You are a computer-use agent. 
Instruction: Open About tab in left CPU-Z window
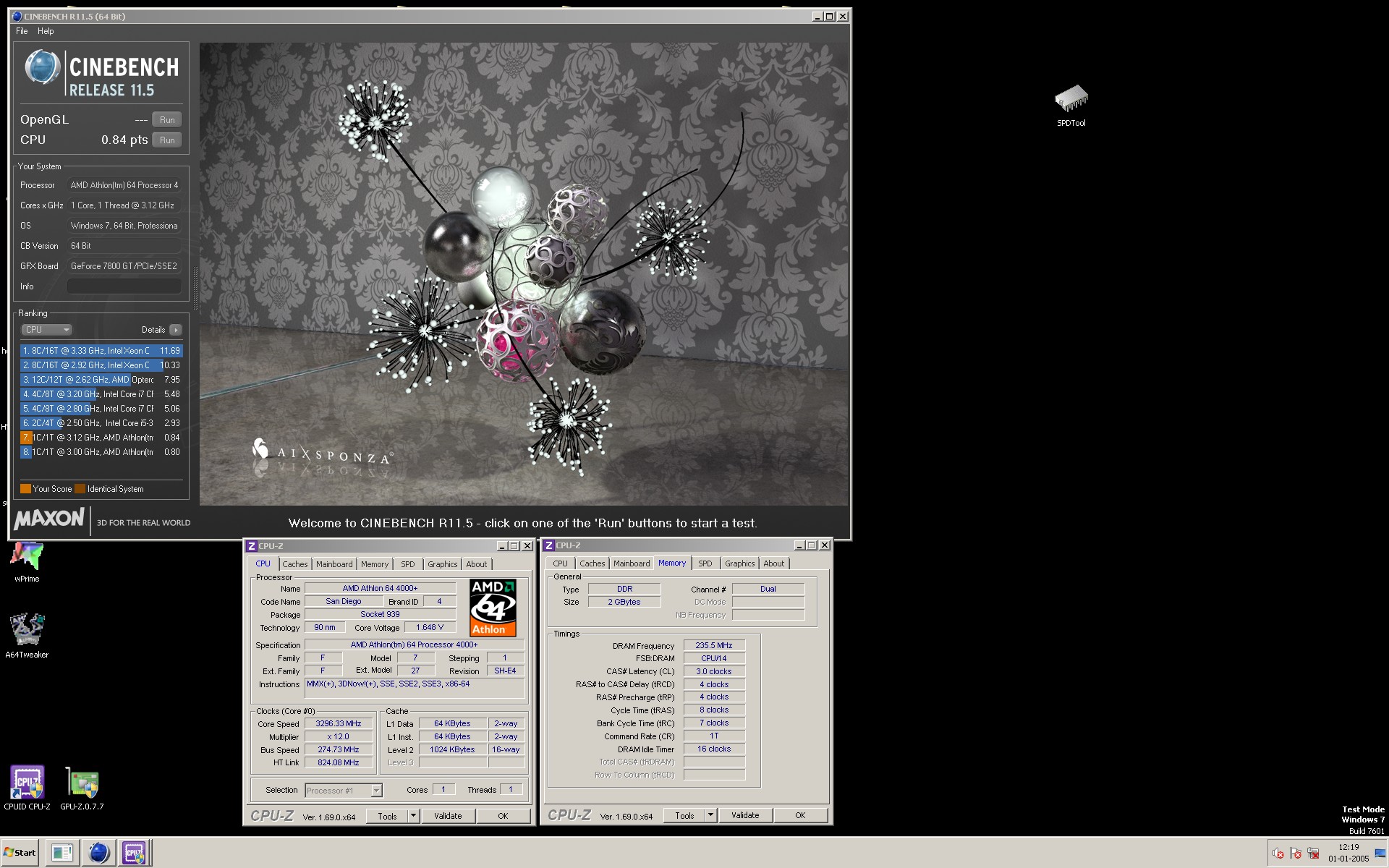pyautogui.click(x=476, y=564)
